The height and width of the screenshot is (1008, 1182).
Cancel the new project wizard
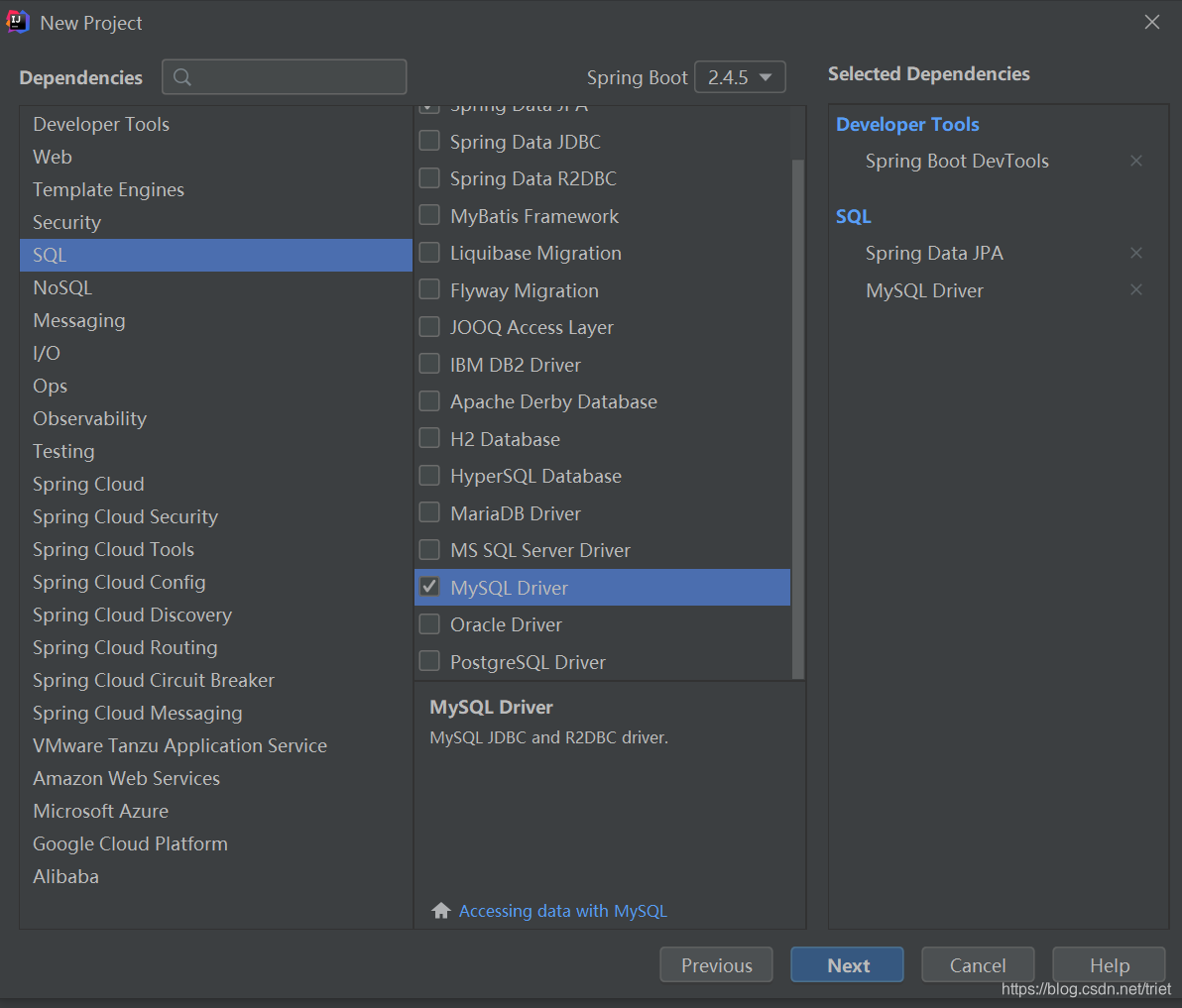(978, 964)
